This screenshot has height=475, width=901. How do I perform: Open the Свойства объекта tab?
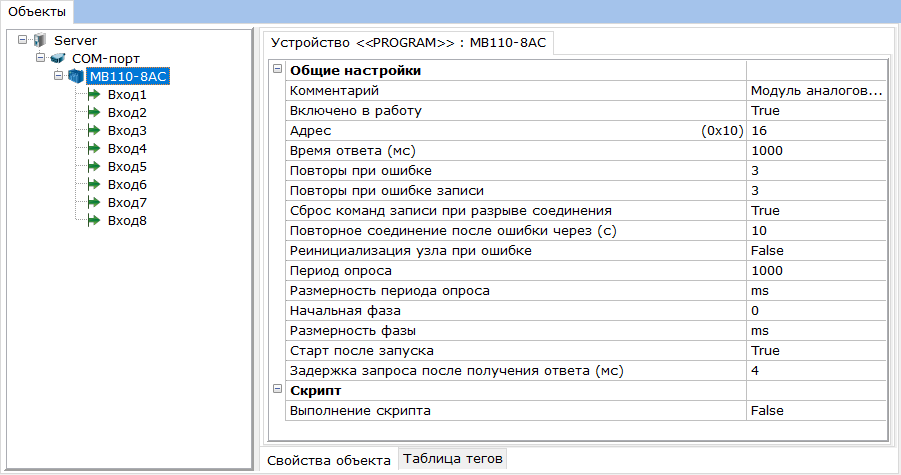[328, 460]
